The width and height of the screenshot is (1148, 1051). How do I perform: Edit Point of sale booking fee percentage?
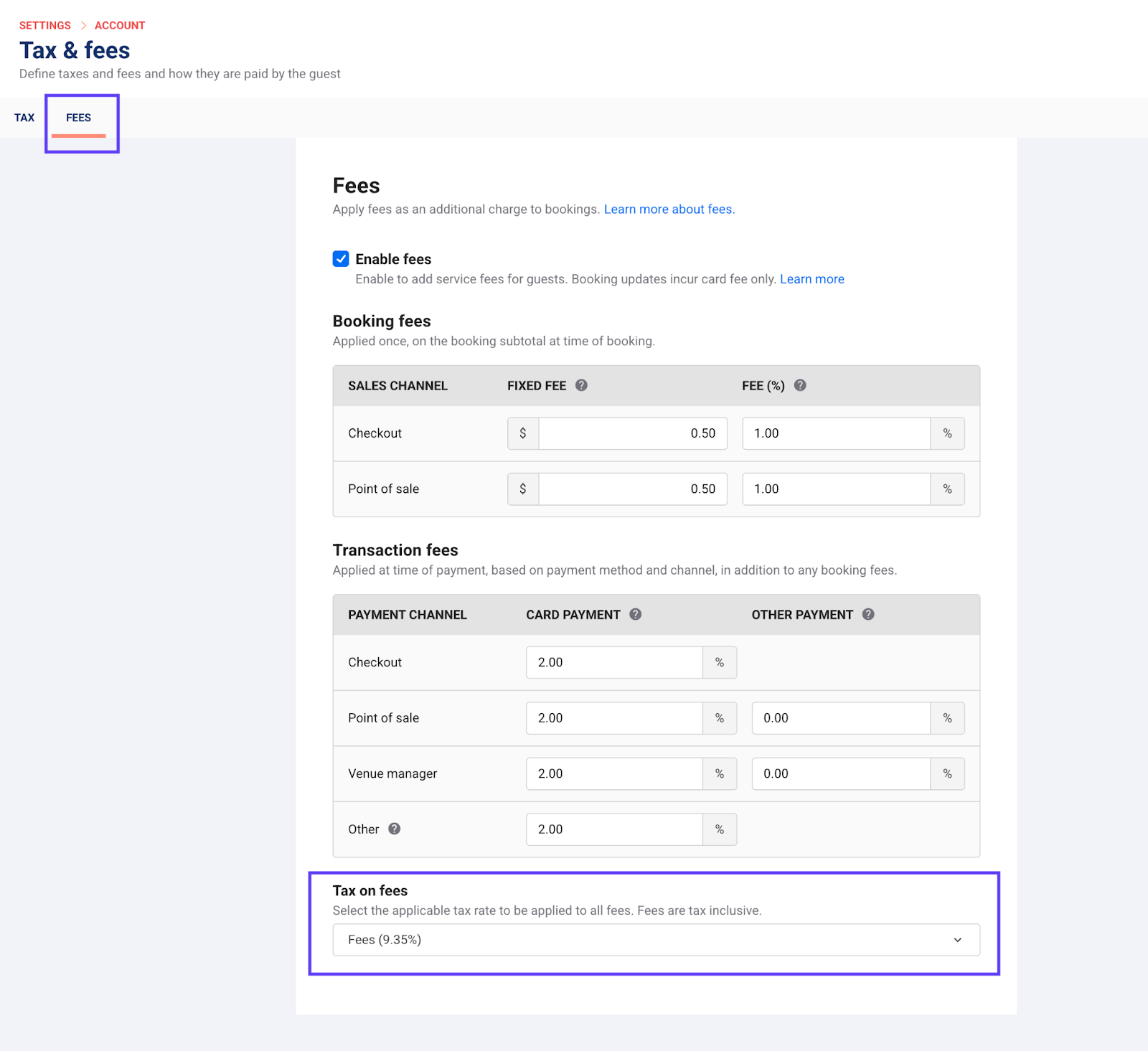[837, 489]
